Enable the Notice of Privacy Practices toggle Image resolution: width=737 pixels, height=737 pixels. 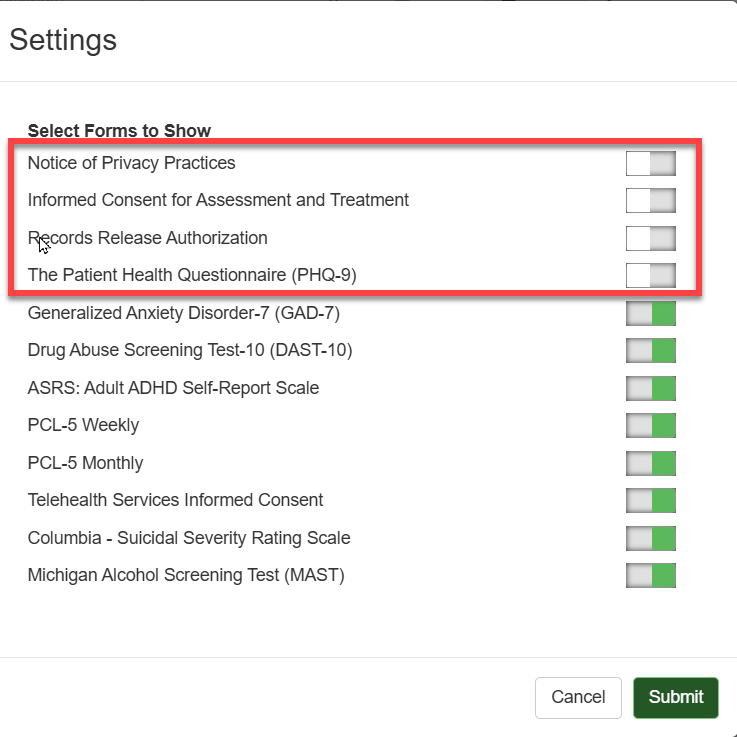[x=650, y=163]
